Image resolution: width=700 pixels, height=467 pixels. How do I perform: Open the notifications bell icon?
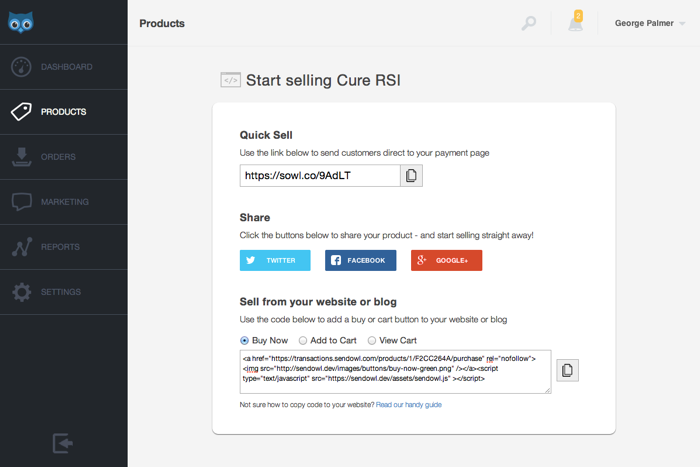576,22
